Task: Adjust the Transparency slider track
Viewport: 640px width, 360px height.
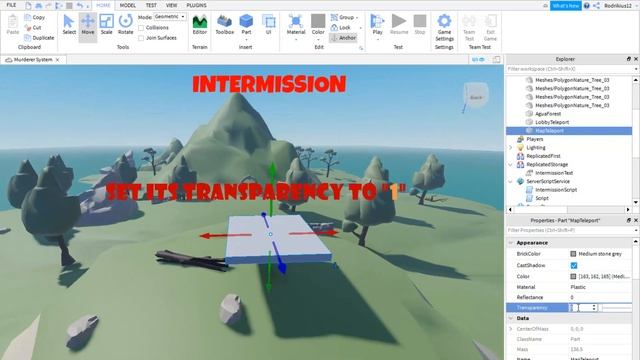Action: pyautogui.click(x=616, y=308)
